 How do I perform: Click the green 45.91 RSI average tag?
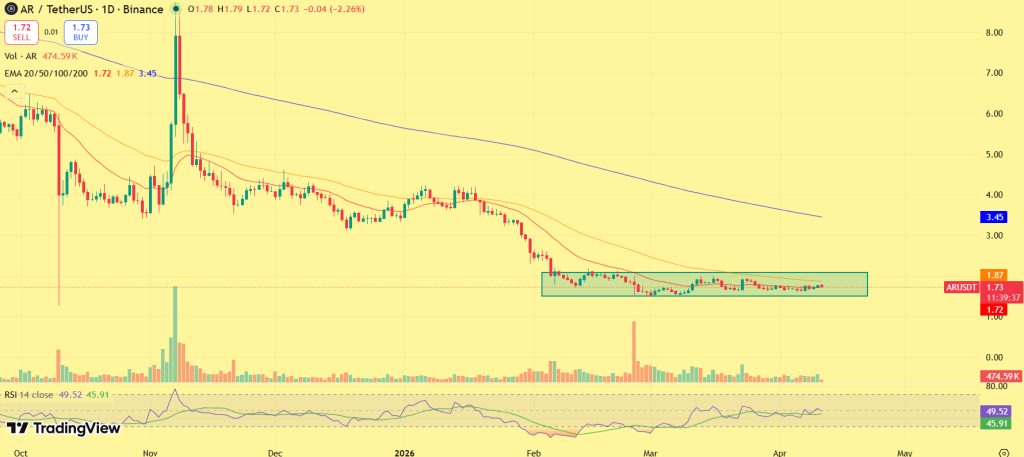(x=994, y=423)
